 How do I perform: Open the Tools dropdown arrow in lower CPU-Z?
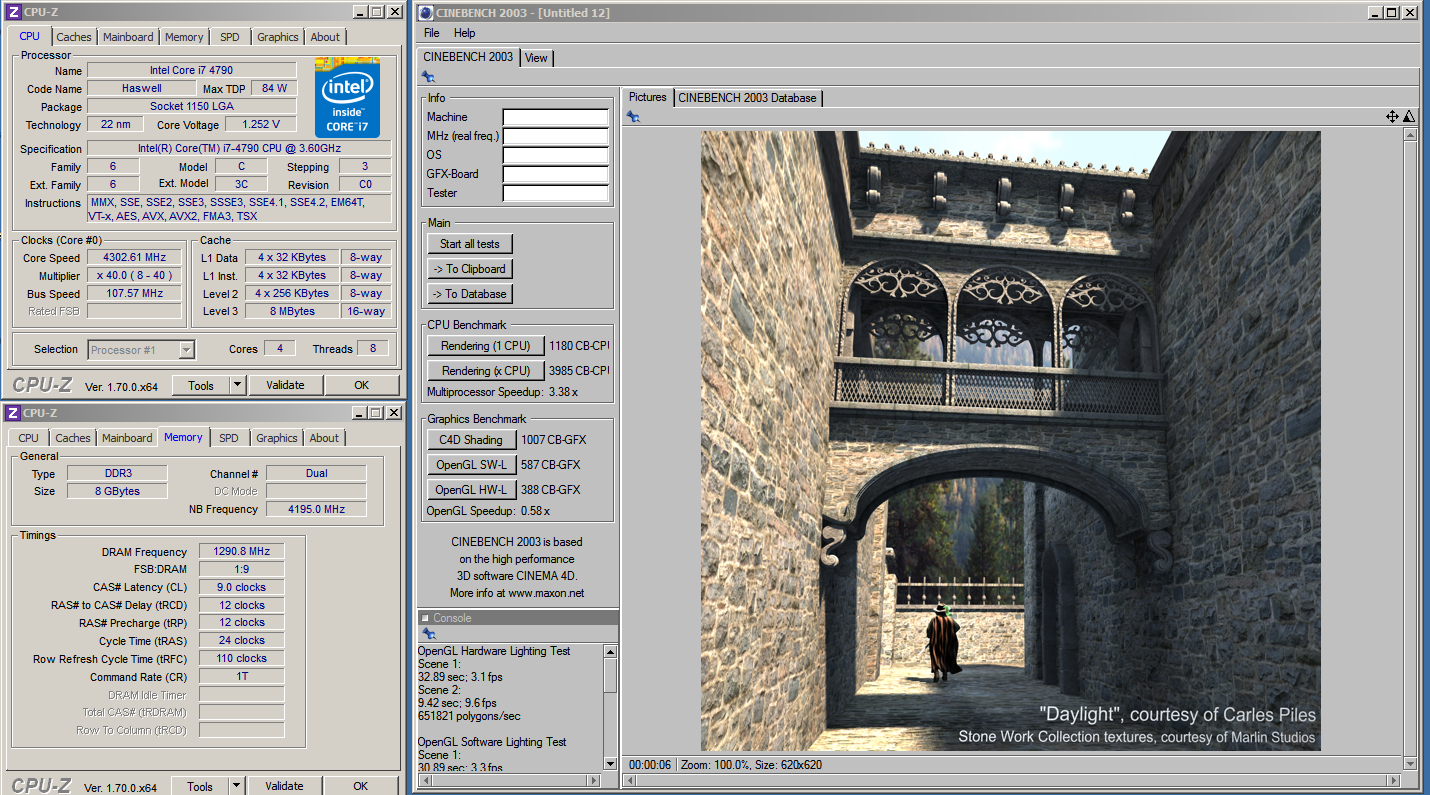(237, 786)
